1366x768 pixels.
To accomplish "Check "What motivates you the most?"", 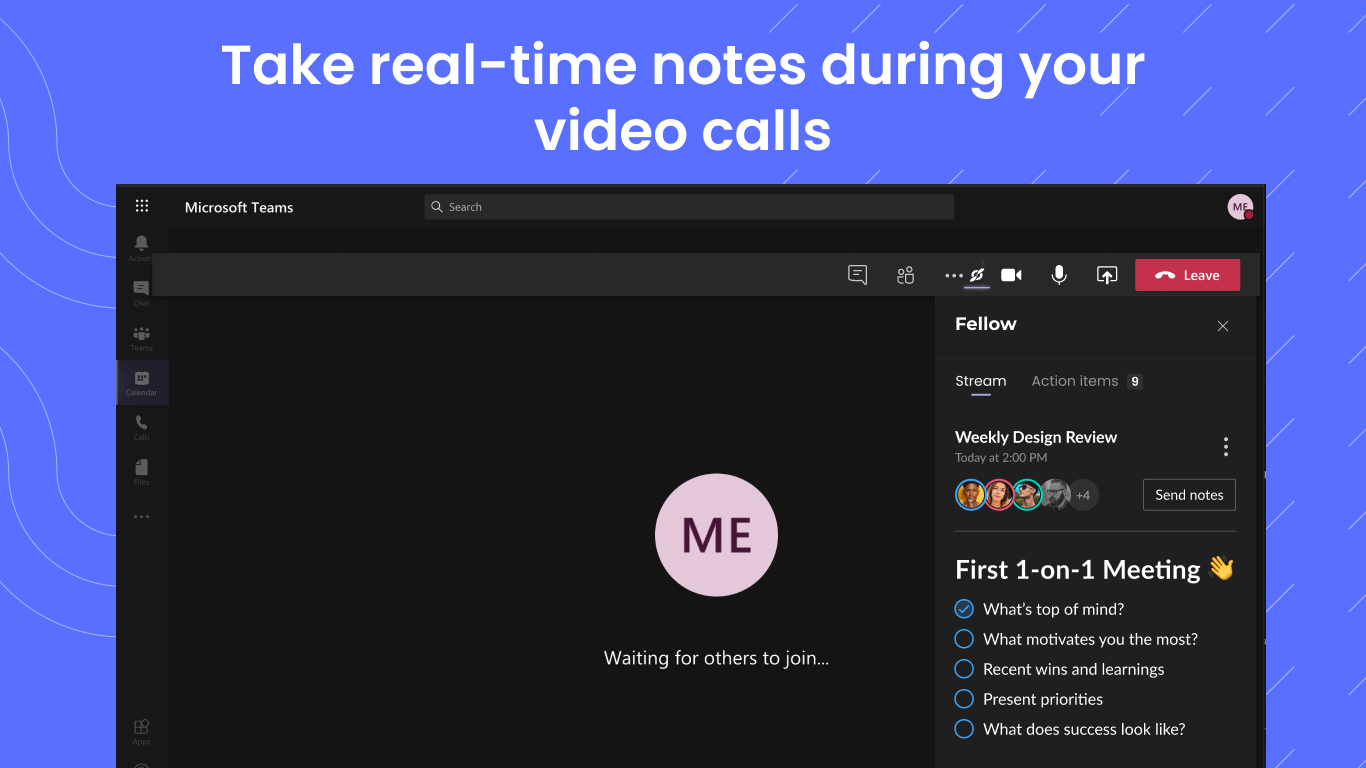I will (964, 639).
